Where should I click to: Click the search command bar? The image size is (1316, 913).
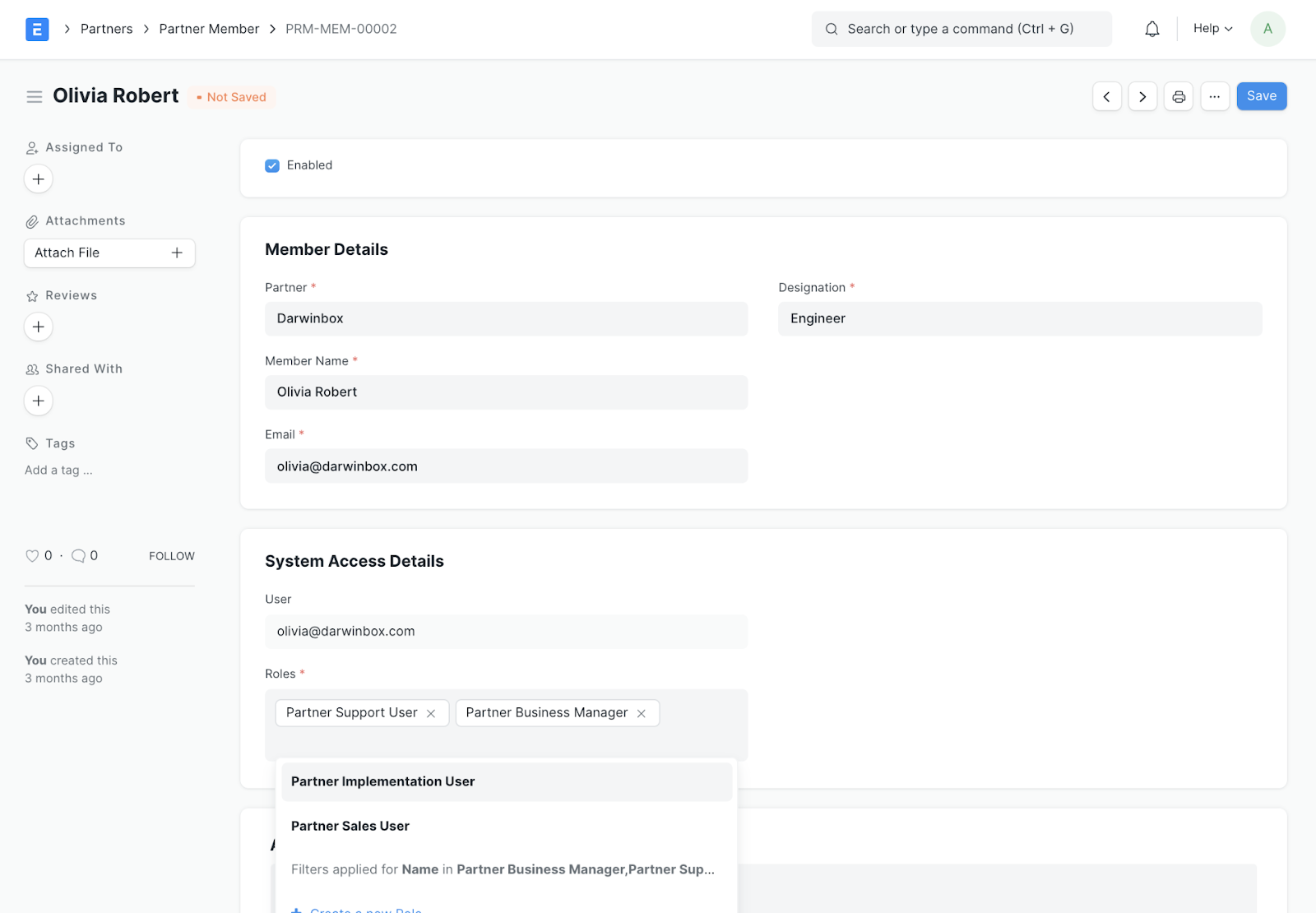click(x=961, y=30)
